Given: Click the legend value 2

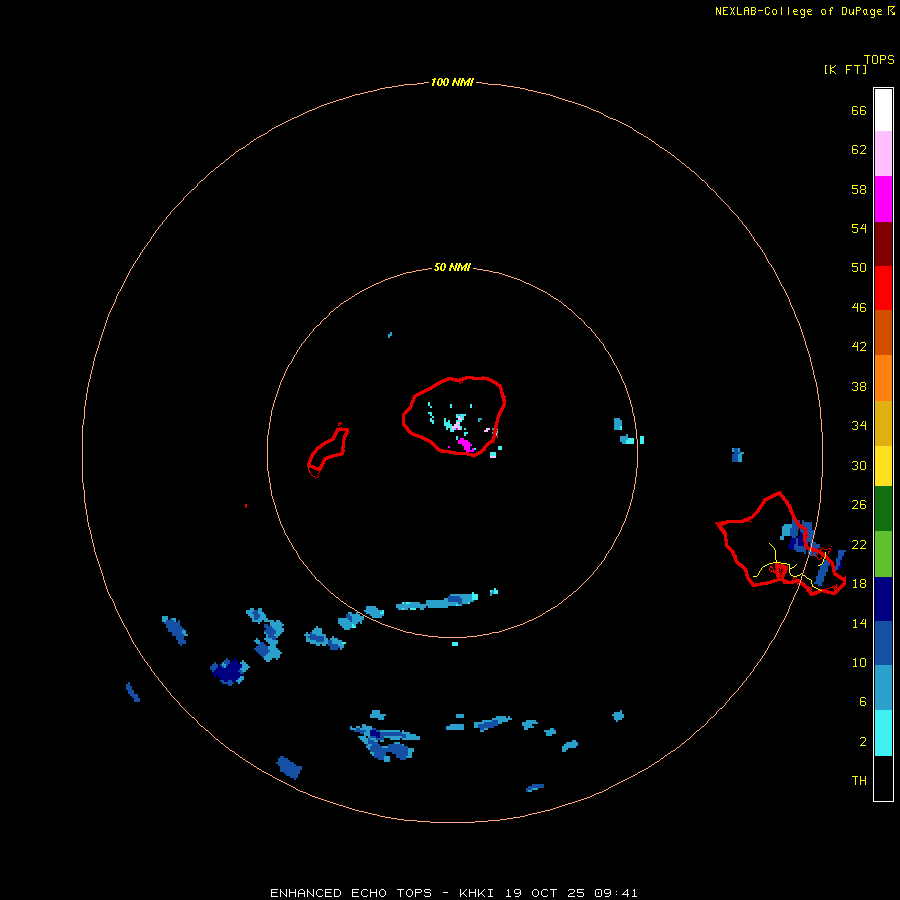Looking at the screenshot, I should [x=863, y=742].
